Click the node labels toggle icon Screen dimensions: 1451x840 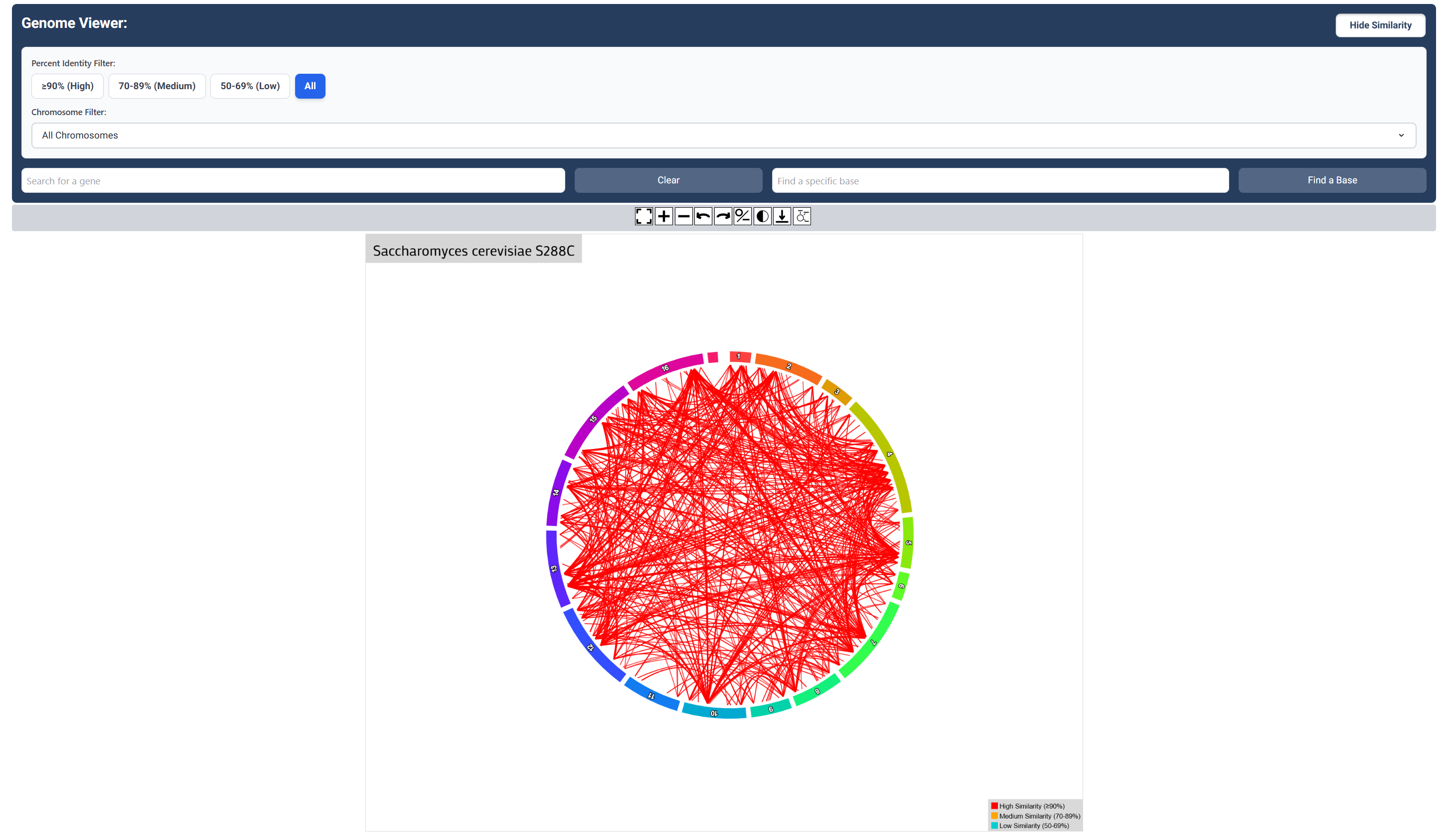[x=802, y=216]
